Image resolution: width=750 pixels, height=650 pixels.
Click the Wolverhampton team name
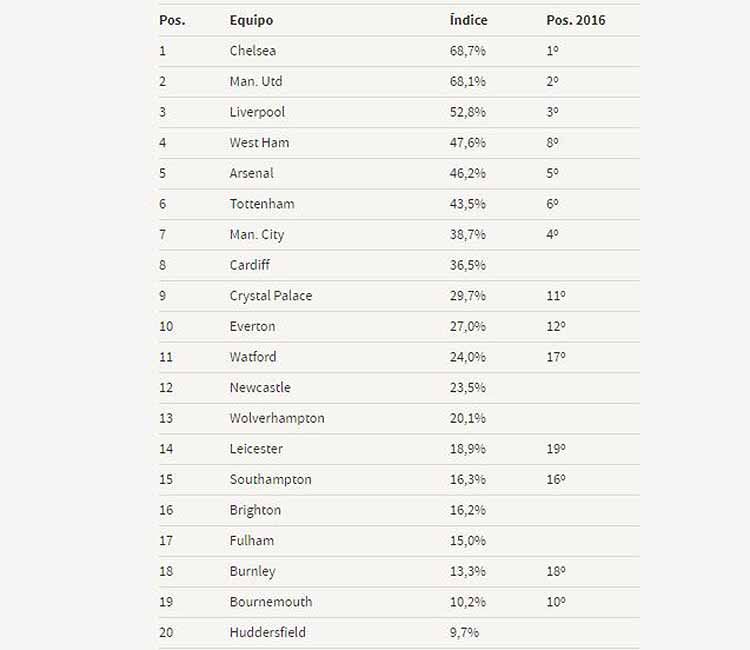coord(277,419)
